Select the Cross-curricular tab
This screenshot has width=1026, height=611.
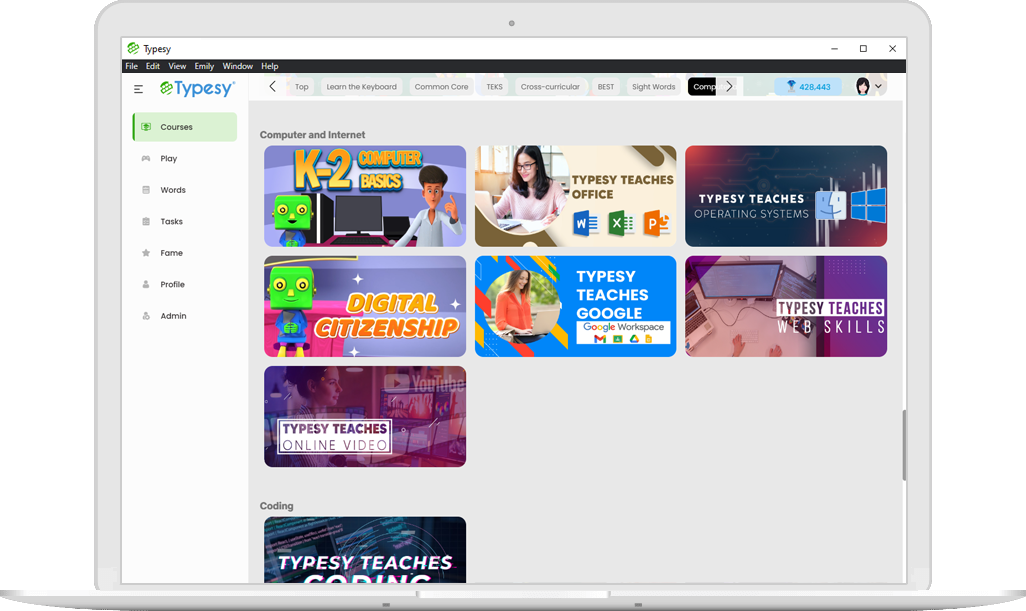tap(550, 86)
